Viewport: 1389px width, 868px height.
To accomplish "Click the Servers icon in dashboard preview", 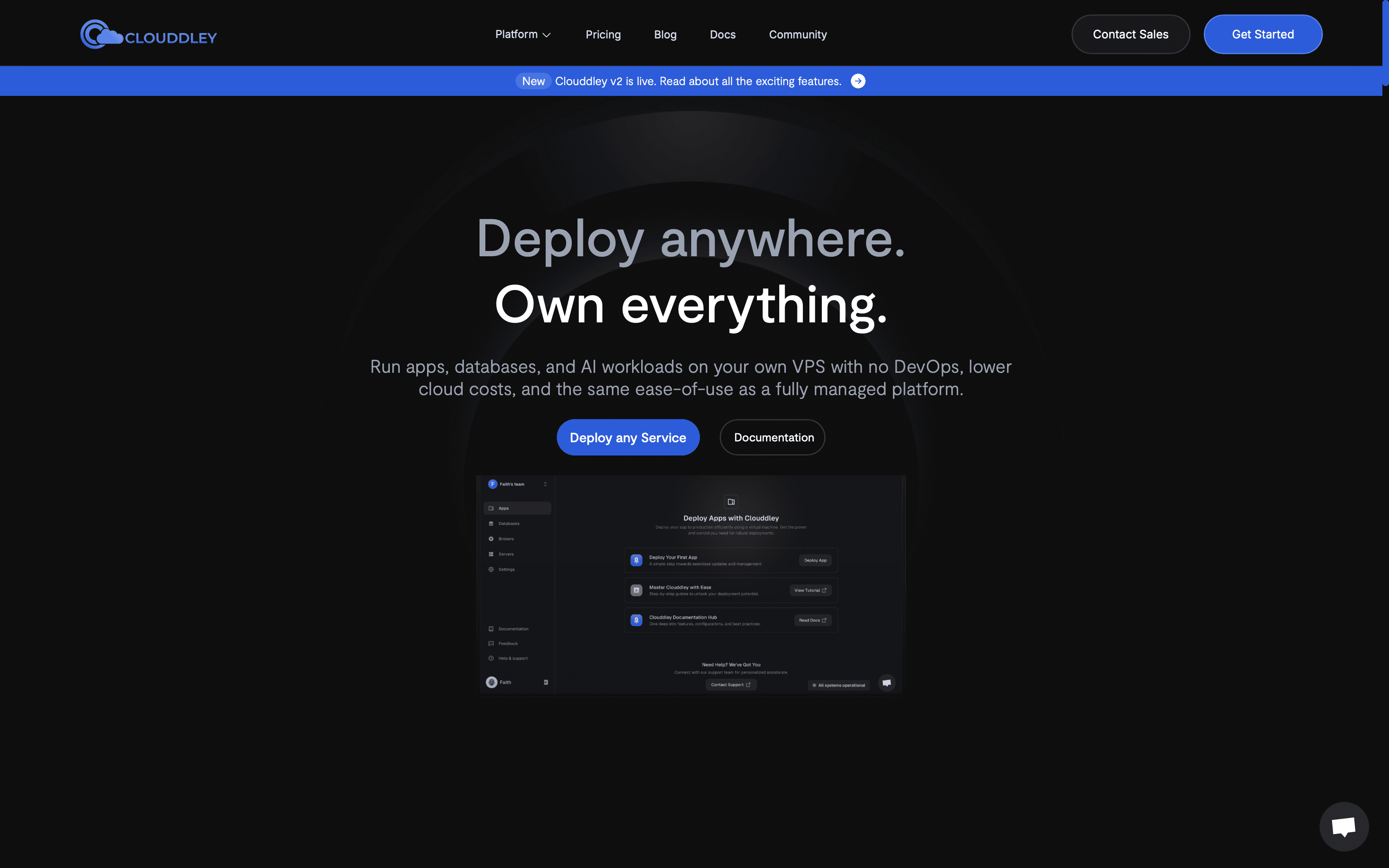I will (491, 554).
